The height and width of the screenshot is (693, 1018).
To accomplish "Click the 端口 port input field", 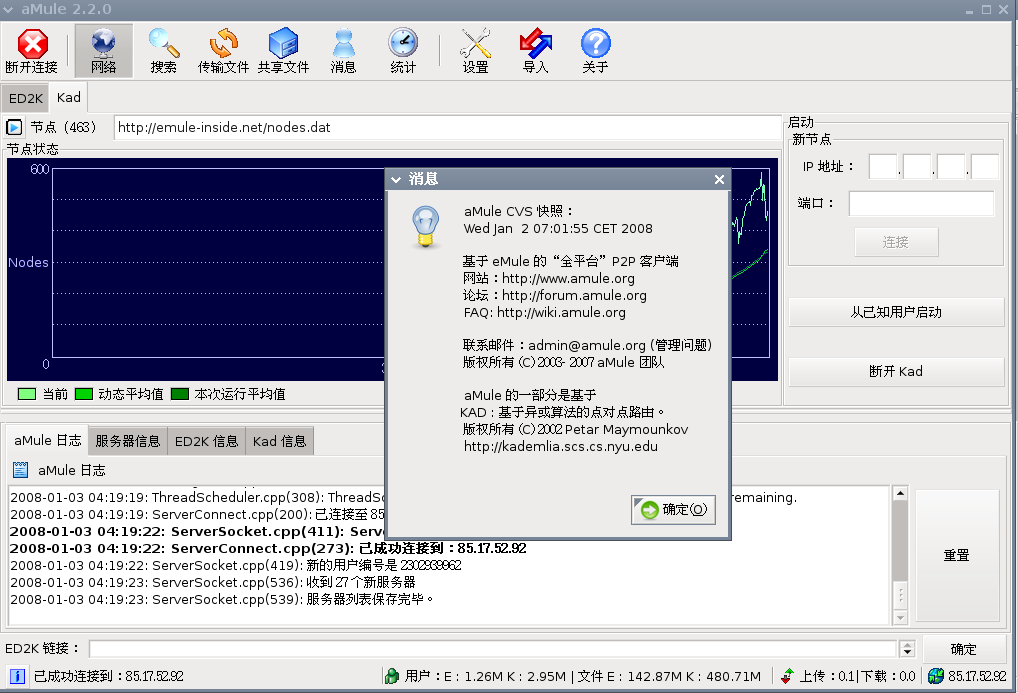I will tap(921, 203).
